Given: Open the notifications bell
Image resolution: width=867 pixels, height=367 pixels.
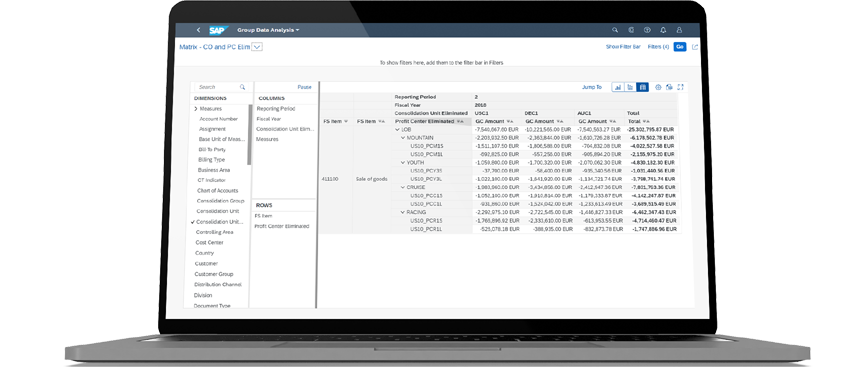Looking at the screenshot, I should pos(663,30).
